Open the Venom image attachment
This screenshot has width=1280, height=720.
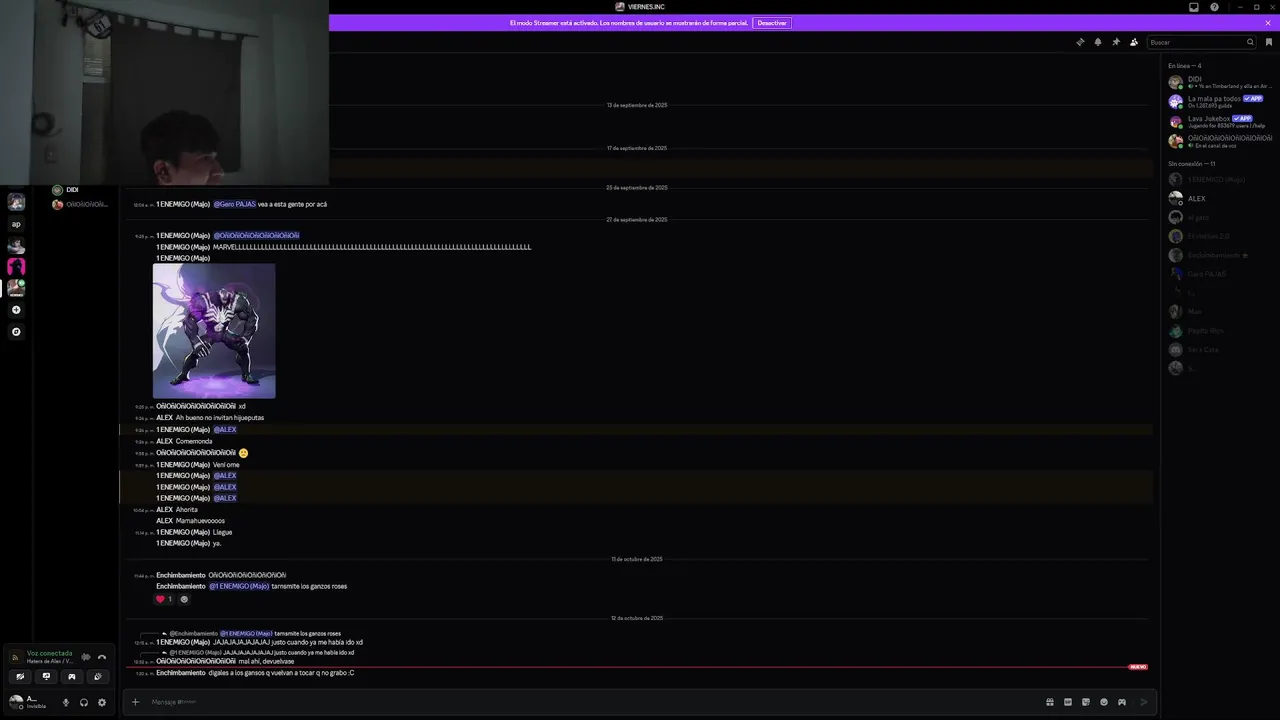click(214, 331)
